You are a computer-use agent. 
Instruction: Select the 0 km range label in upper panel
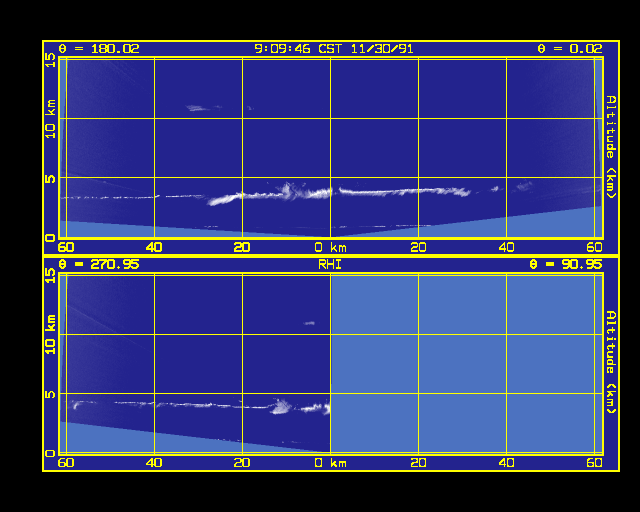click(x=331, y=247)
